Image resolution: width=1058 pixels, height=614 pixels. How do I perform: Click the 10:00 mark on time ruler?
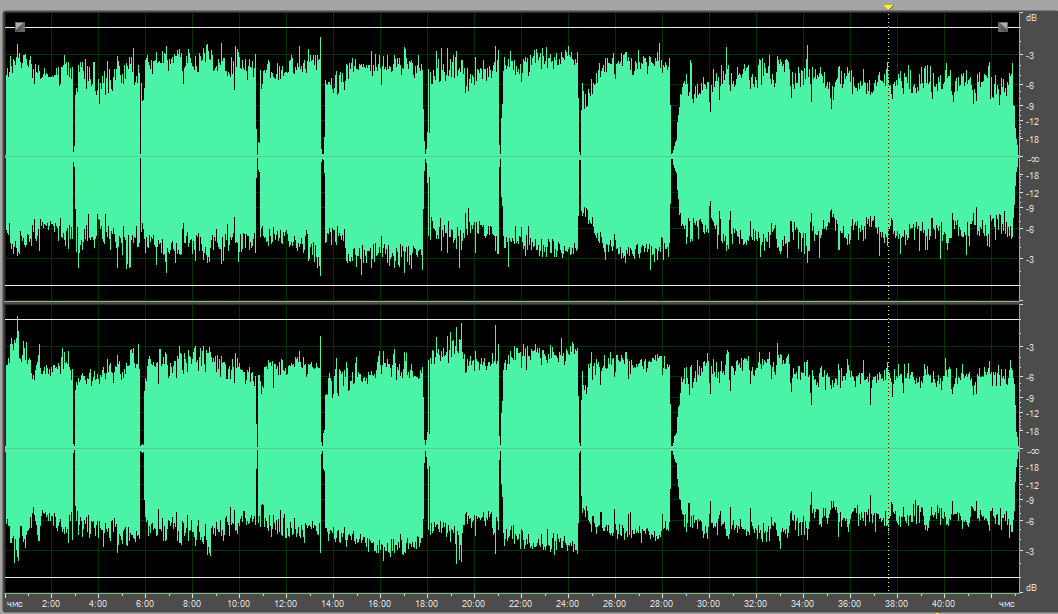tap(239, 604)
